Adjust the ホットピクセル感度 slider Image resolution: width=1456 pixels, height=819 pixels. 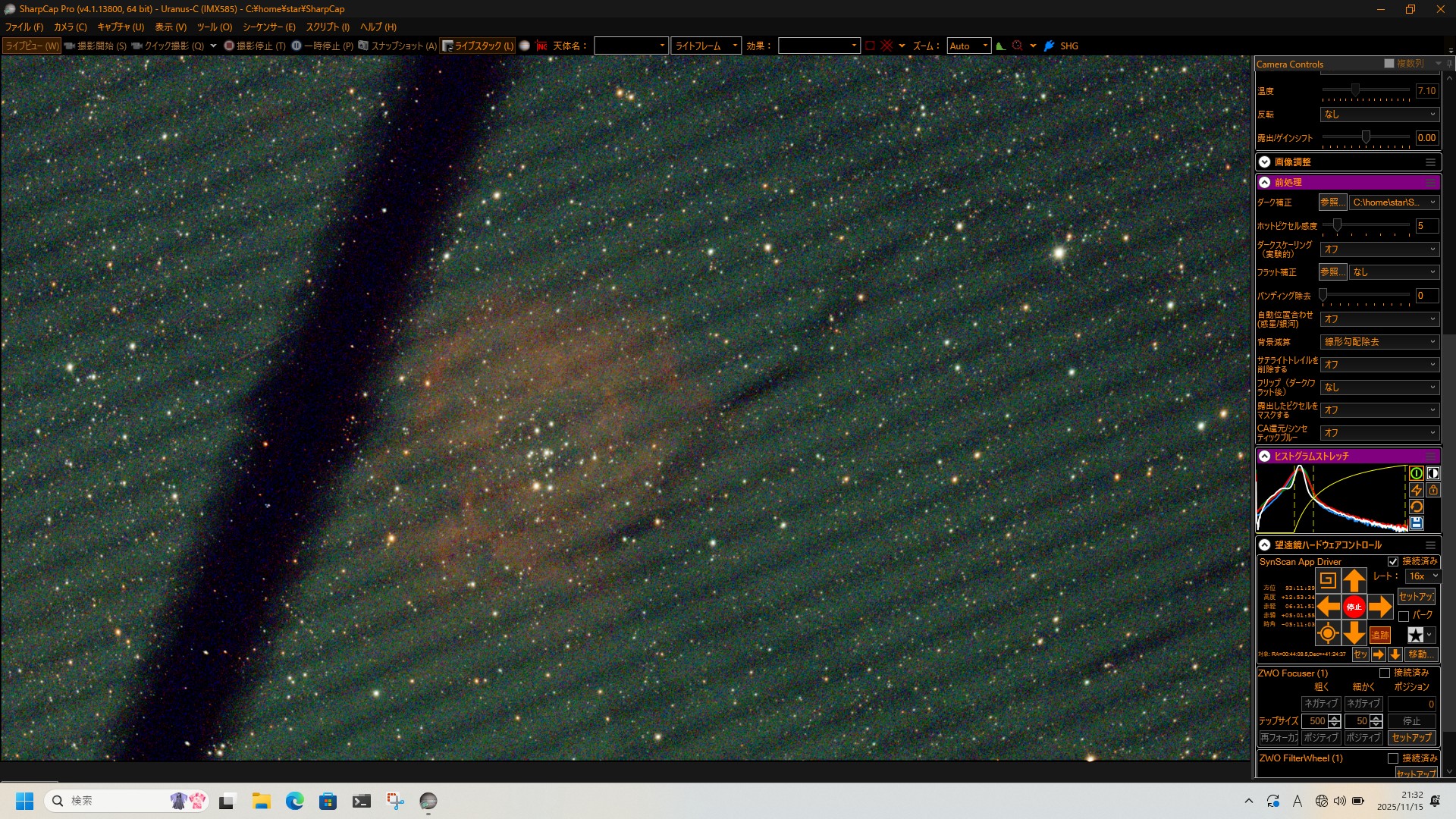(1338, 225)
